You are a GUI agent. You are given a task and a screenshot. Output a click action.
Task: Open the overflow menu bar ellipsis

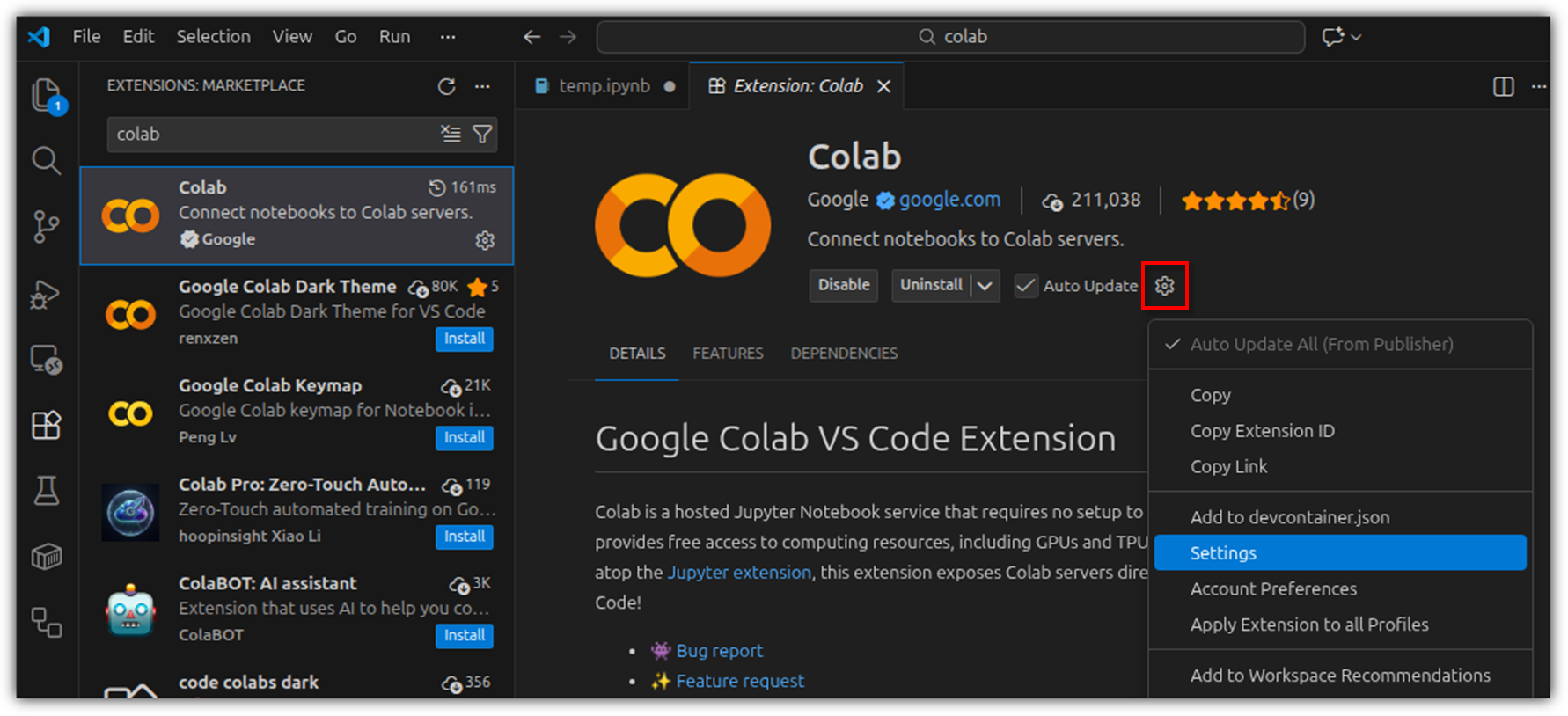point(448,37)
